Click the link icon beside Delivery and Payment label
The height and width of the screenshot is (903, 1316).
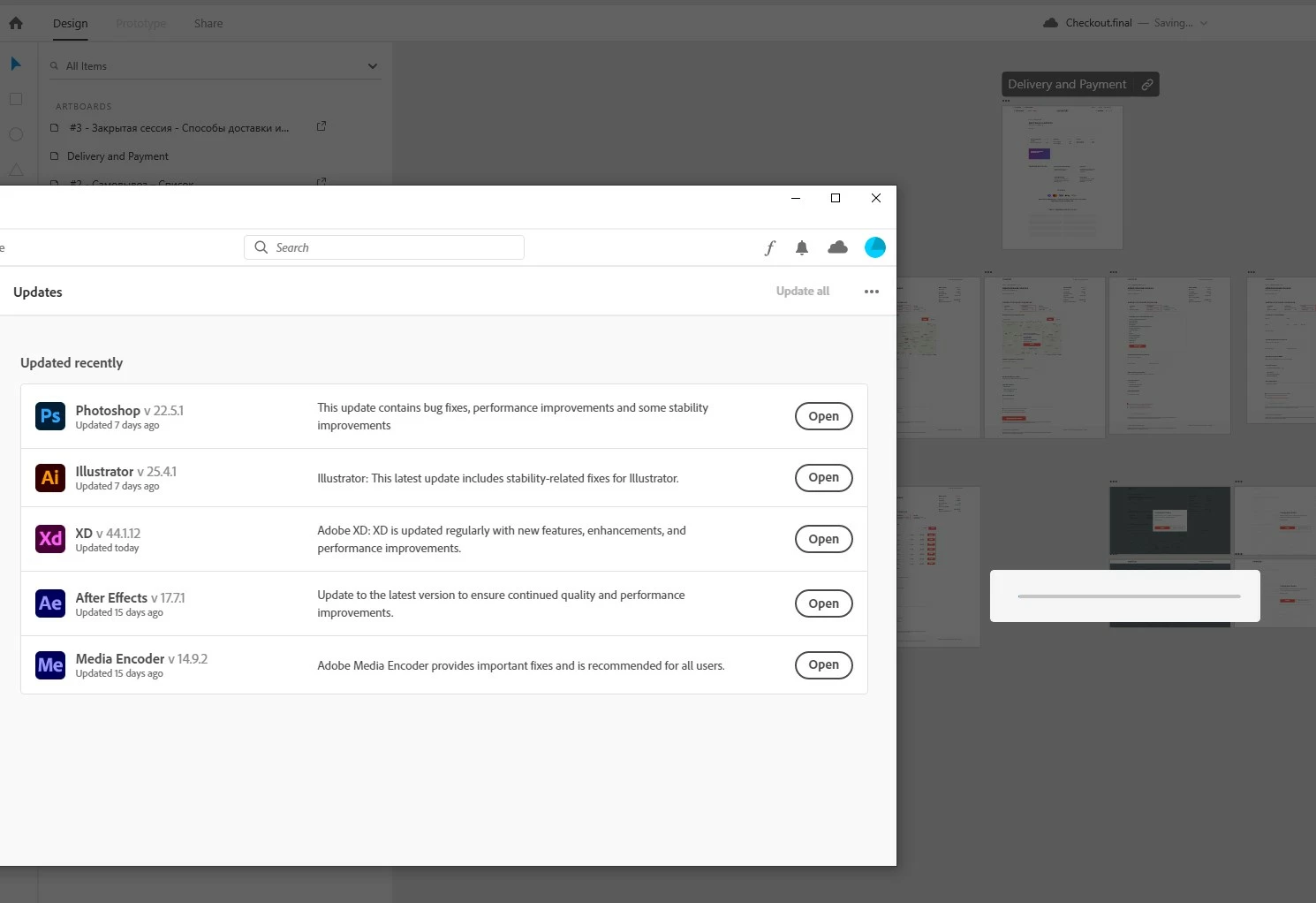1146,85
